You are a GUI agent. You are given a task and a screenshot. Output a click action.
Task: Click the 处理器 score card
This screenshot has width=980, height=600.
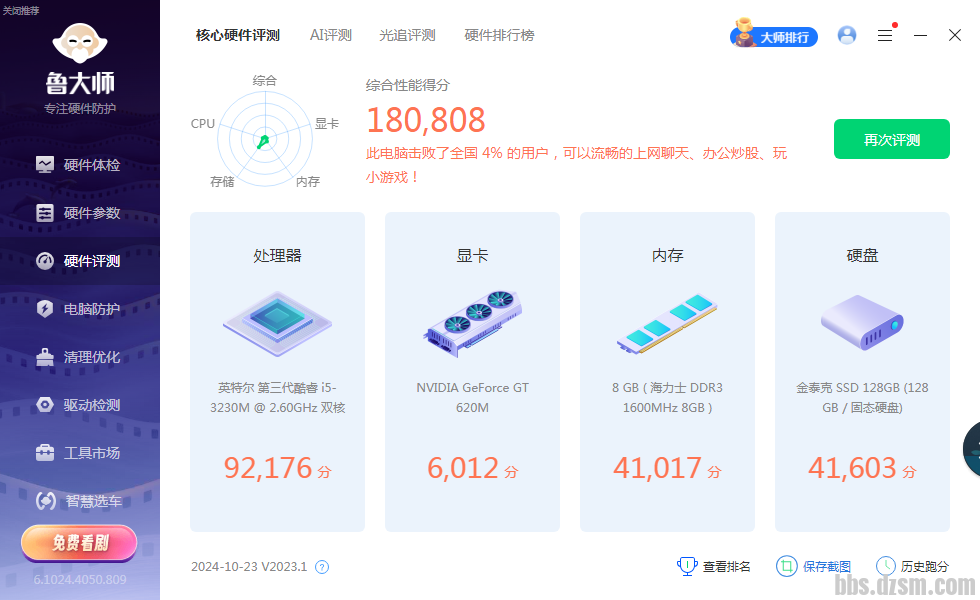pos(277,371)
